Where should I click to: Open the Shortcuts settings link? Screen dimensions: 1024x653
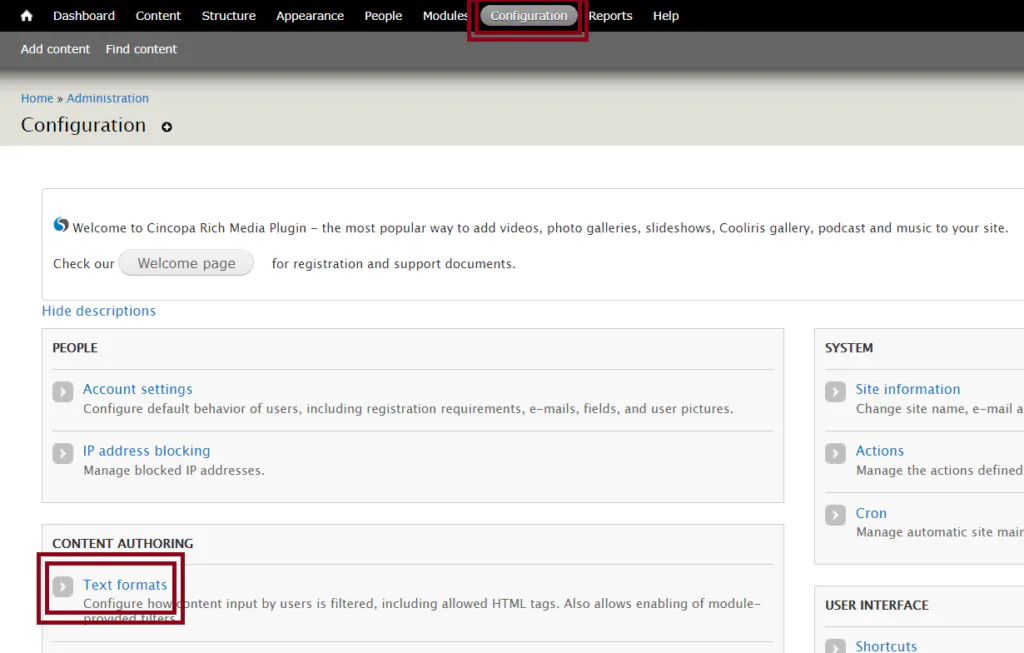886,646
